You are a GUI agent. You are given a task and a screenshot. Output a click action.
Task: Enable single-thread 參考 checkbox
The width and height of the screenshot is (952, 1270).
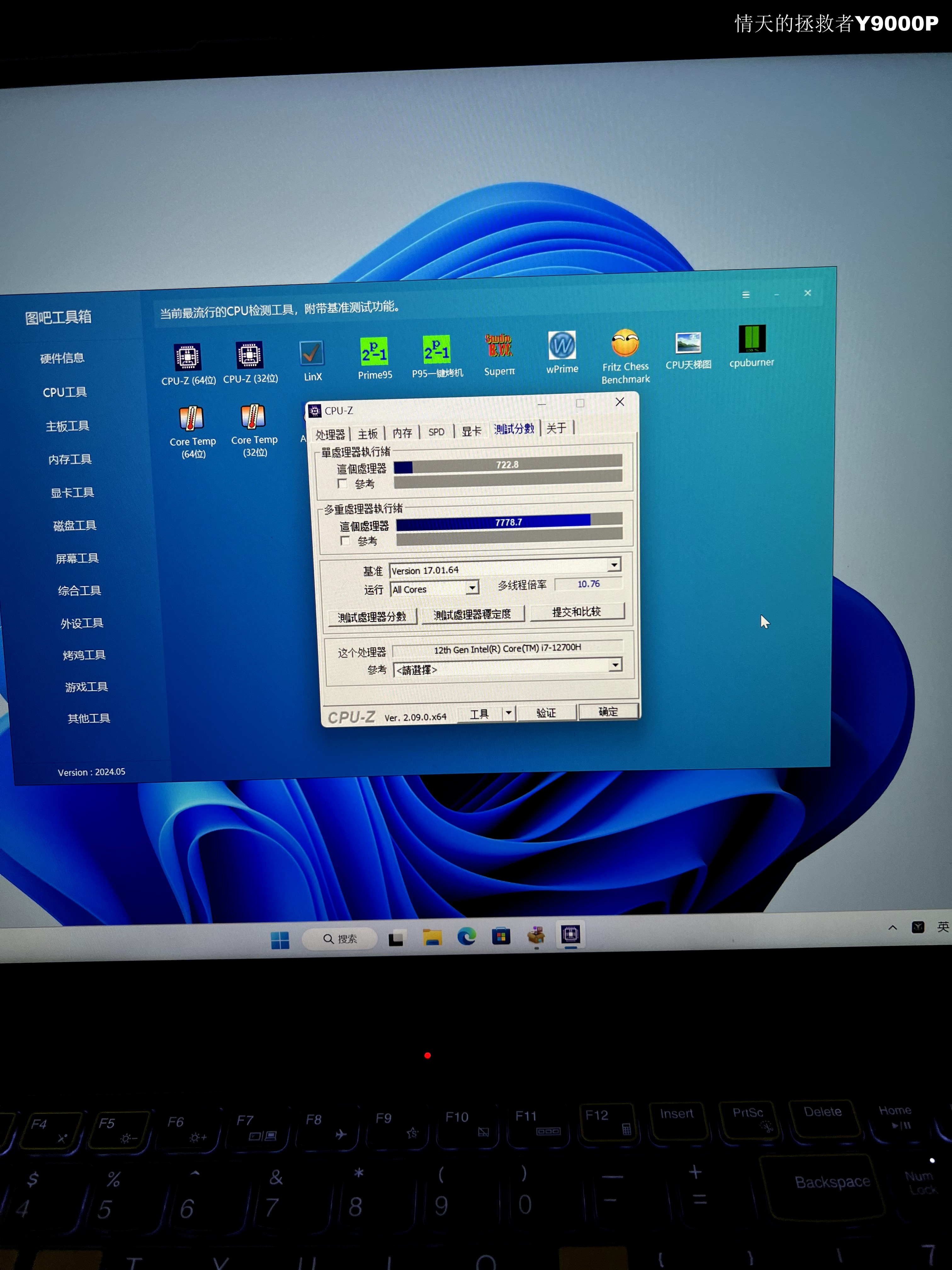[x=343, y=484]
